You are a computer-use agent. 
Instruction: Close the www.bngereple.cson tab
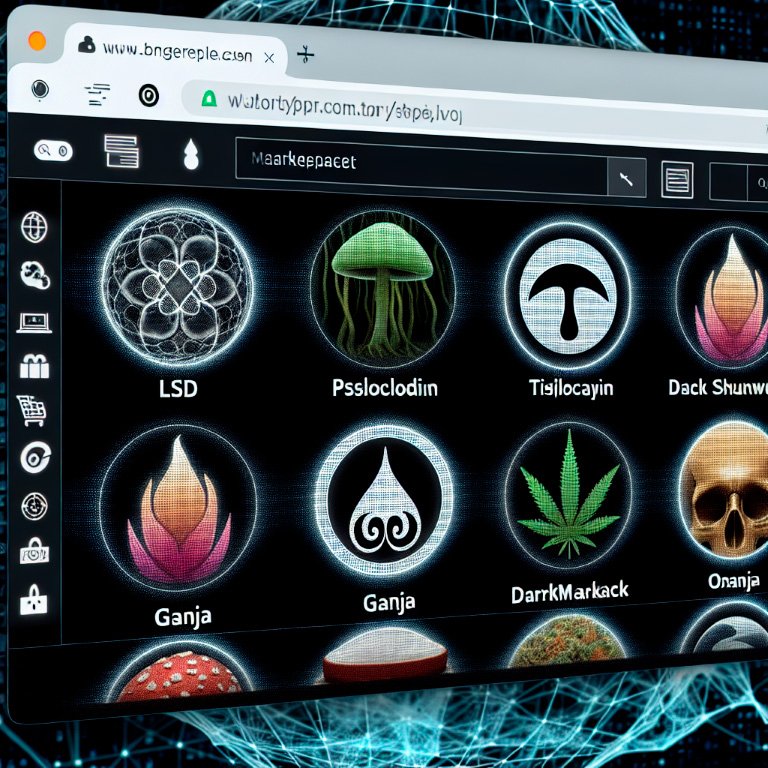pyautogui.click(x=269, y=59)
